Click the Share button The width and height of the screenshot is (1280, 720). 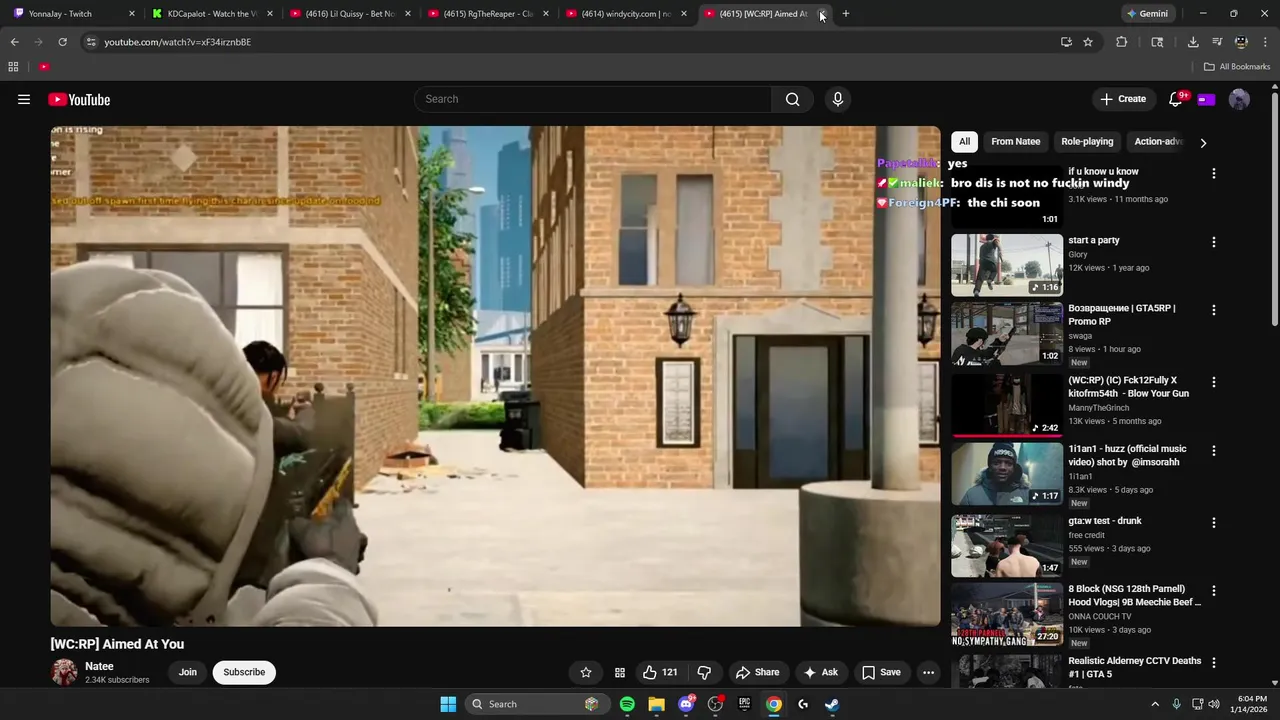tap(756, 672)
